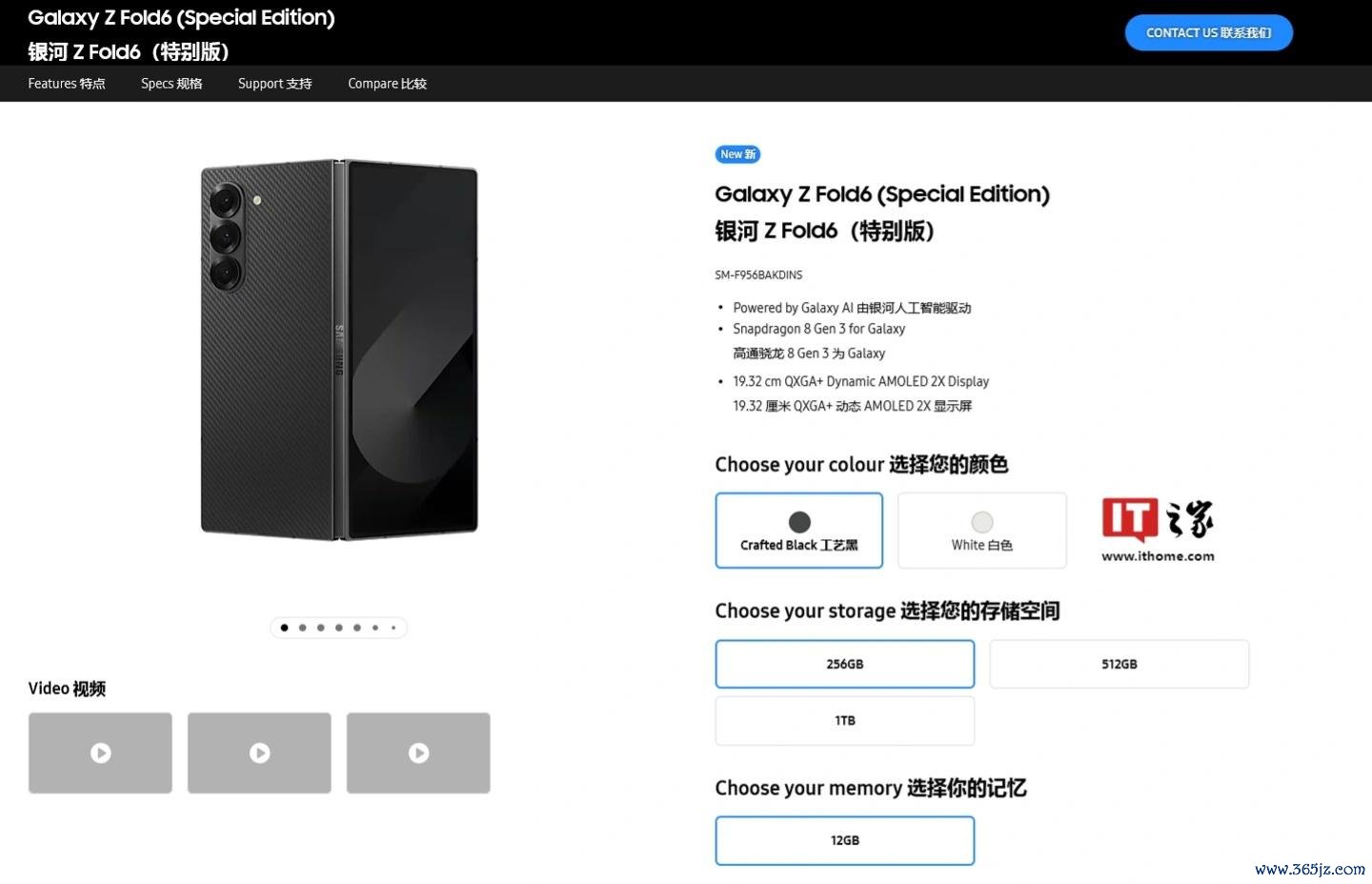Choose 1TB storage option
This screenshot has height=884, width=1372.
pyautogui.click(x=844, y=720)
